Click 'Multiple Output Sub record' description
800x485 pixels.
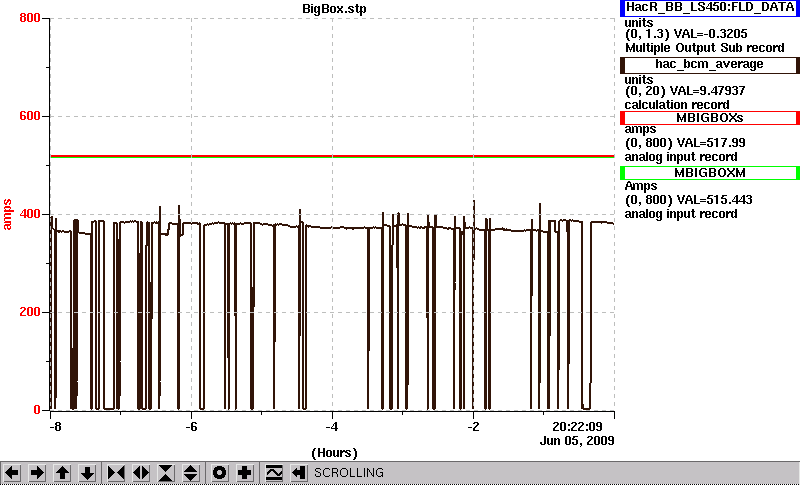click(705, 48)
